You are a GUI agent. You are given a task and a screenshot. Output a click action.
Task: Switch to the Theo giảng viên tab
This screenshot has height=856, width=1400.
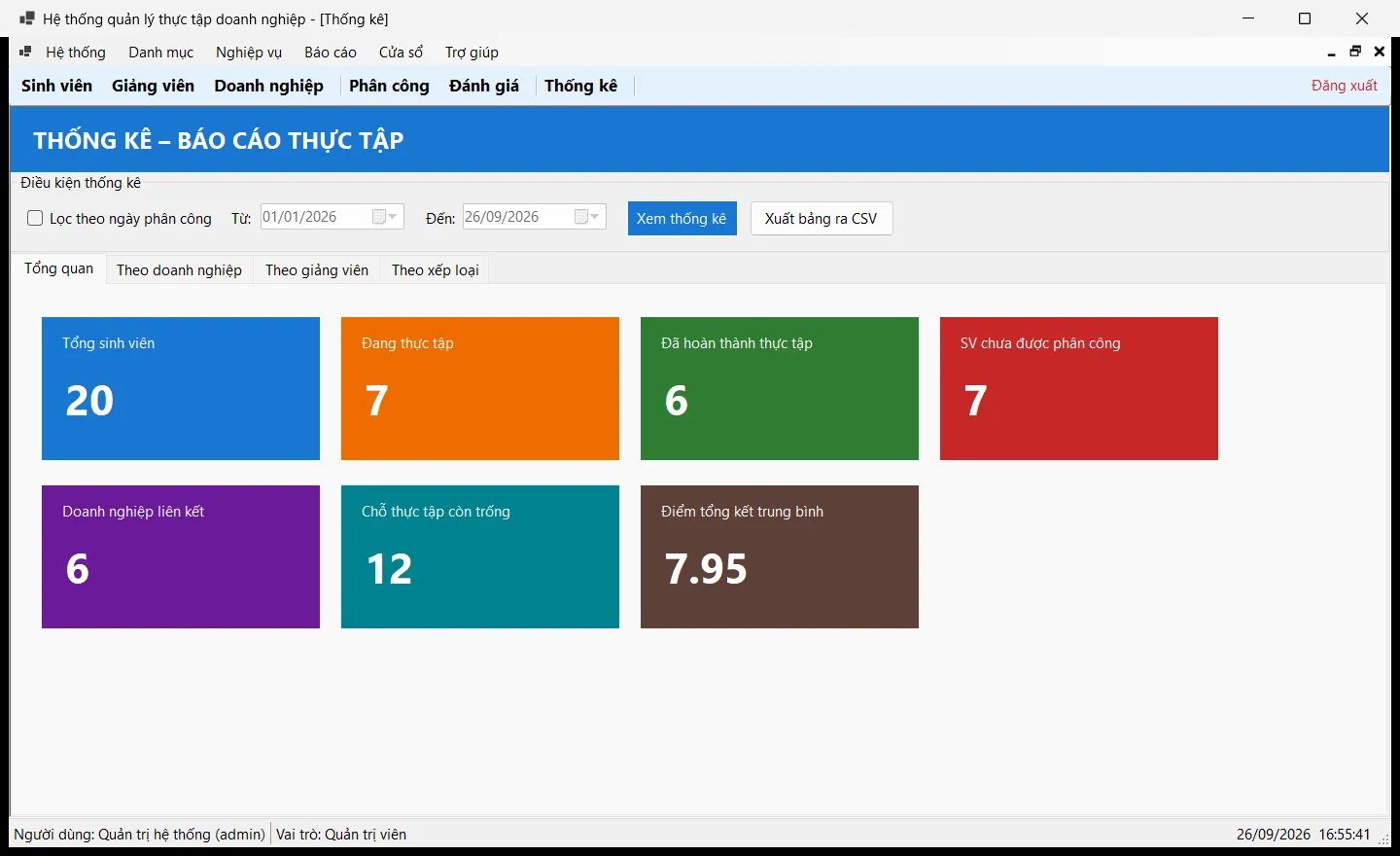coord(317,270)
